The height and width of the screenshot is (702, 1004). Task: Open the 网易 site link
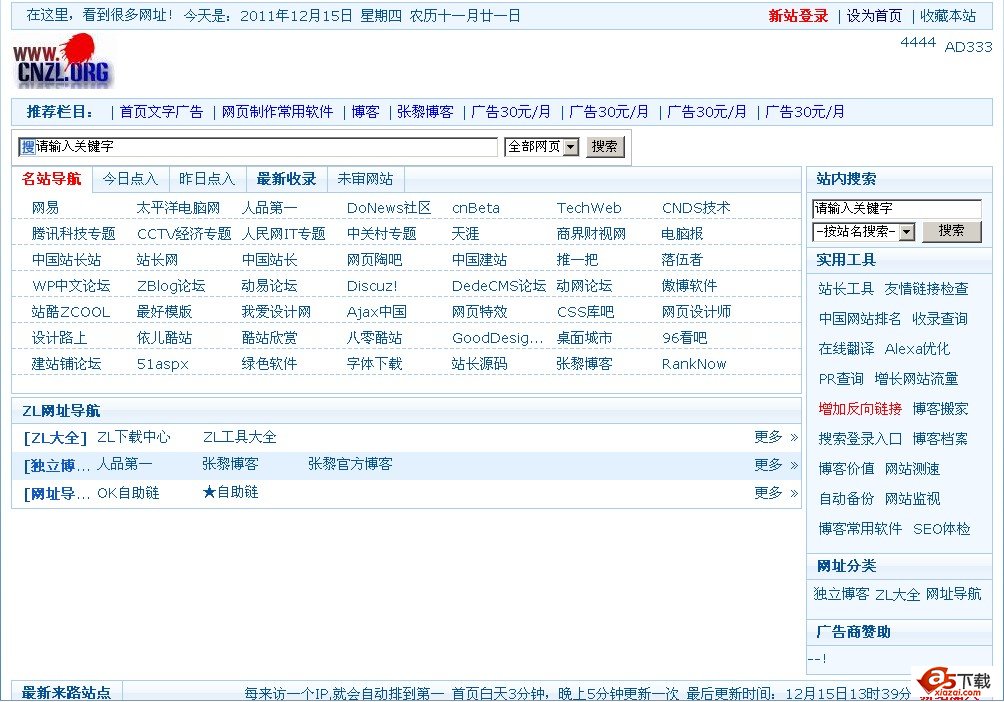point(45,208)
